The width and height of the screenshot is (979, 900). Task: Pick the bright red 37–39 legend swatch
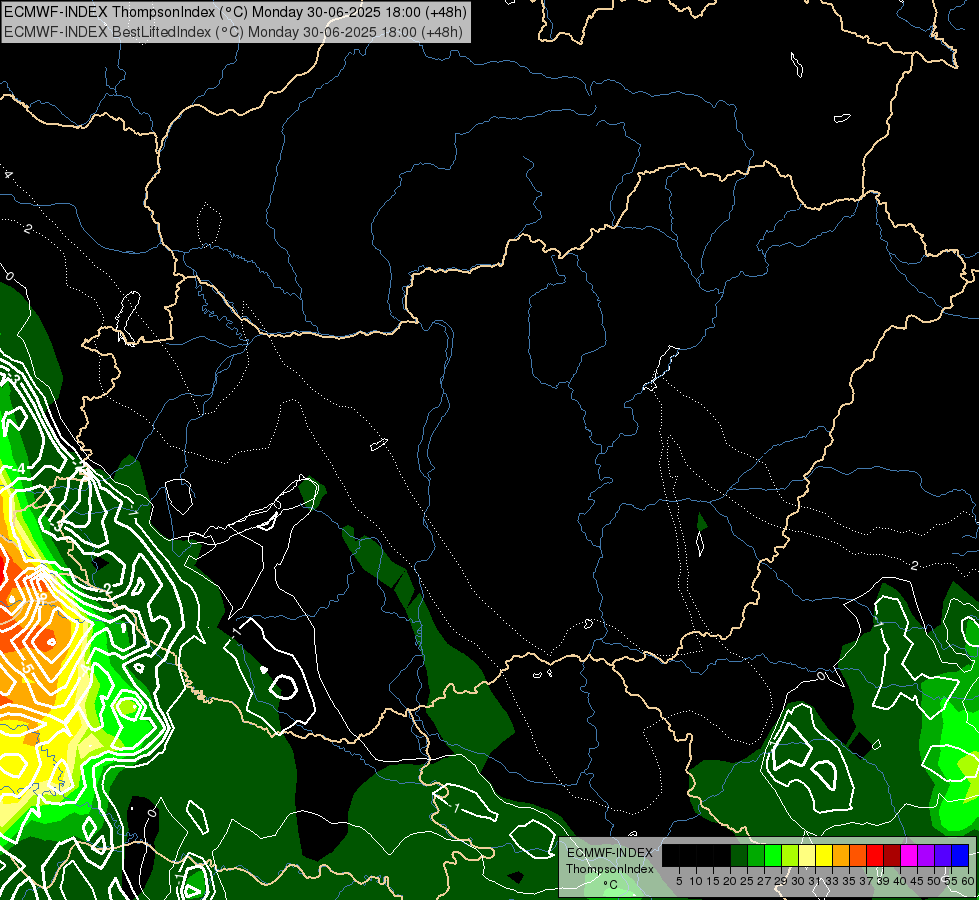pyautogui.click(x=875, y=855)
